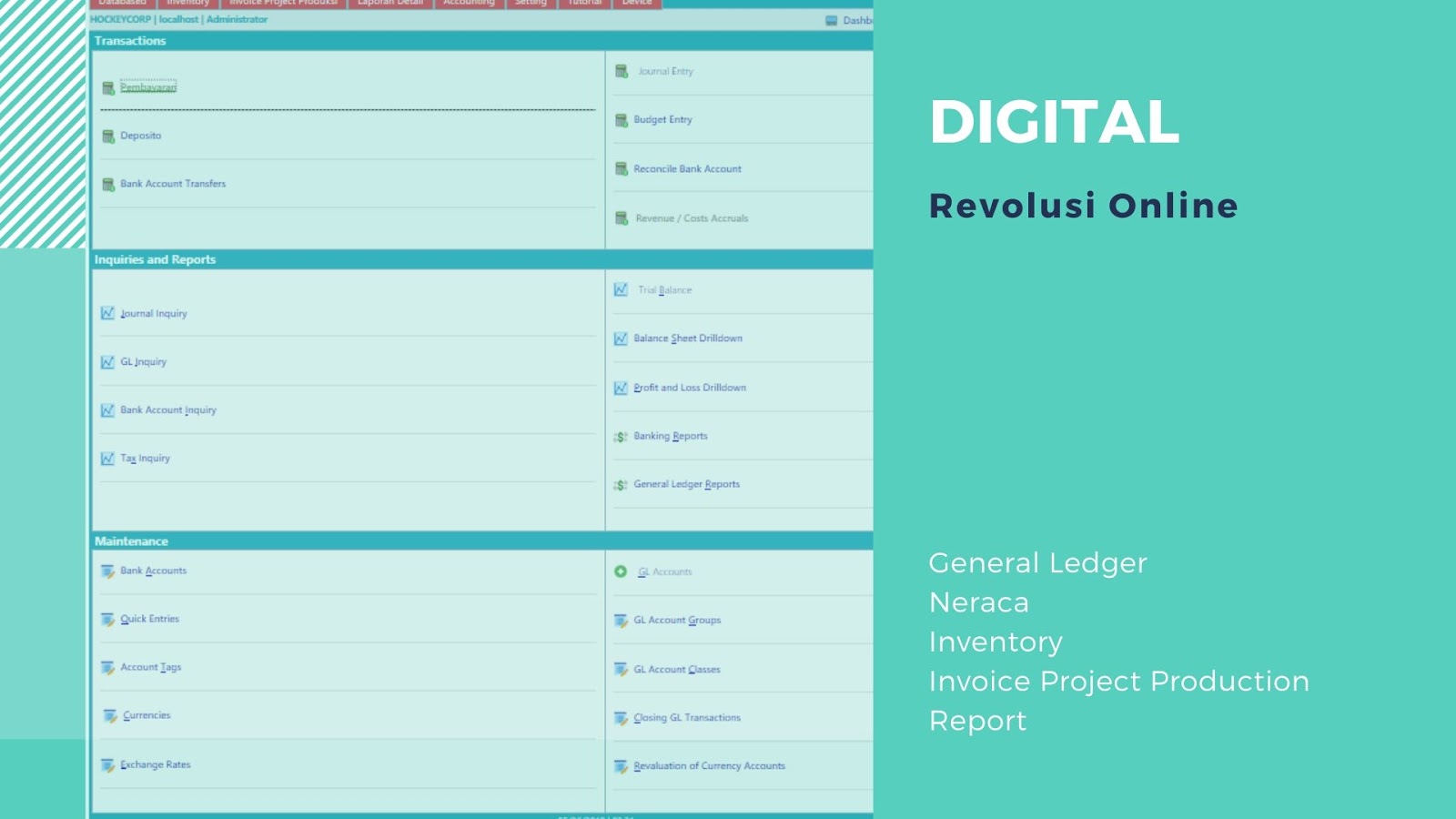
Task: Switch to the Inventory tab
Action: point(187,4)
